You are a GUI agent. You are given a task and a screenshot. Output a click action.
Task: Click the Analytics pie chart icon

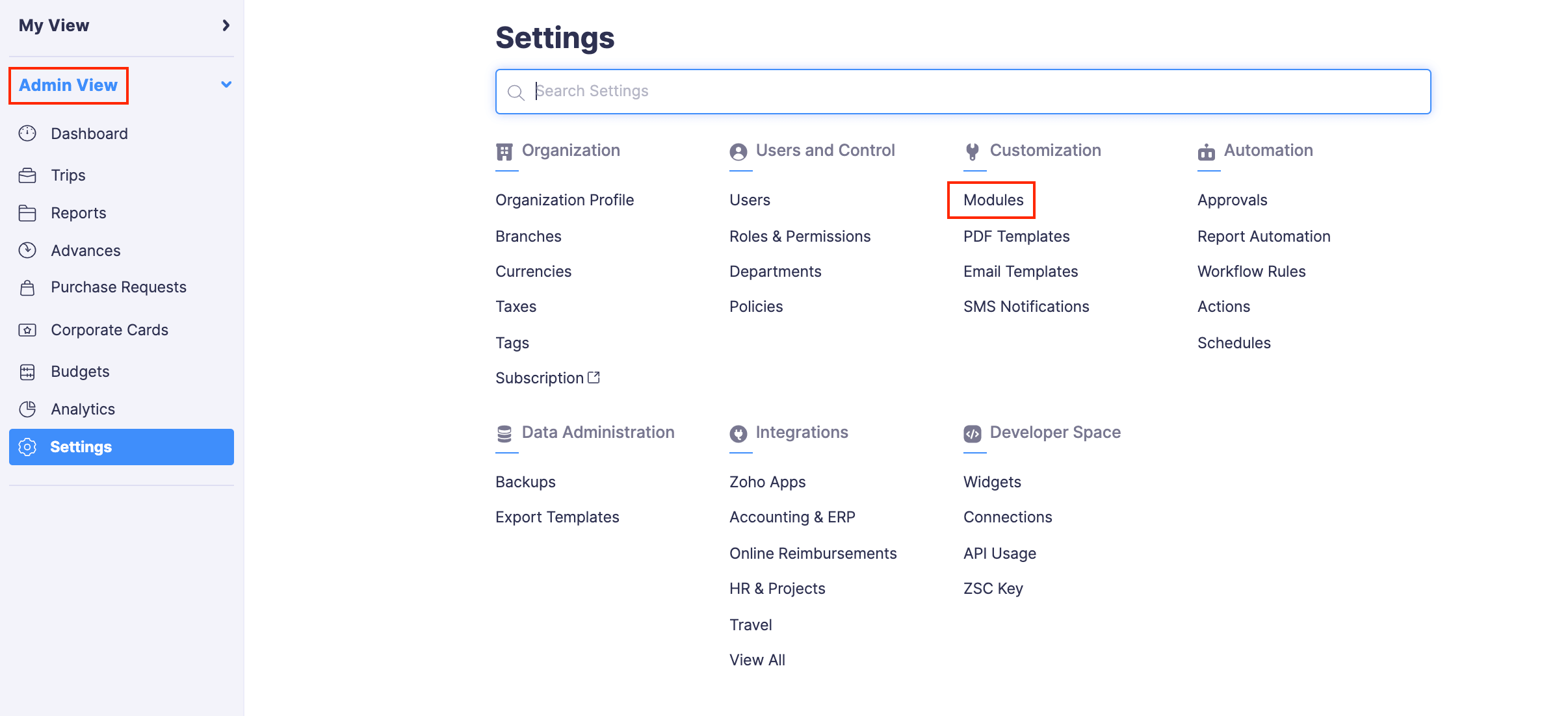tap(27, 409)
